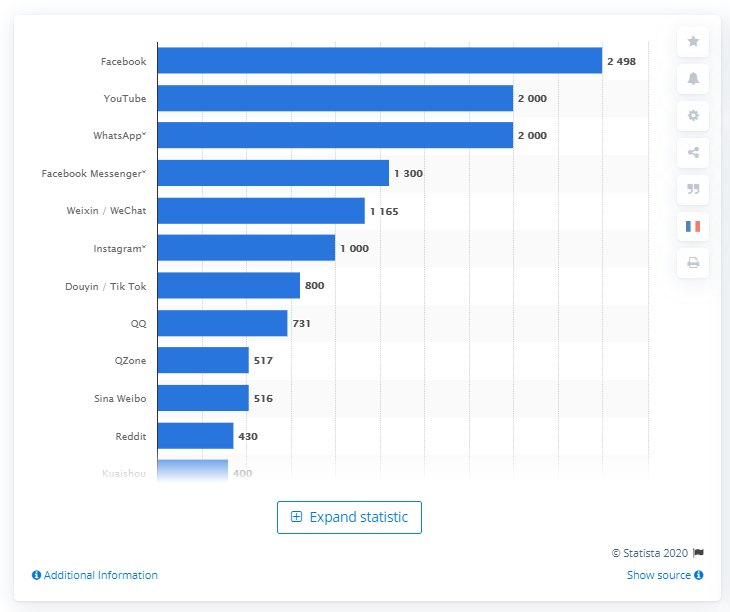
Task: Click the 'WhatsApp*' axis label
Action: pyautogui.click(x=120, y=135)
